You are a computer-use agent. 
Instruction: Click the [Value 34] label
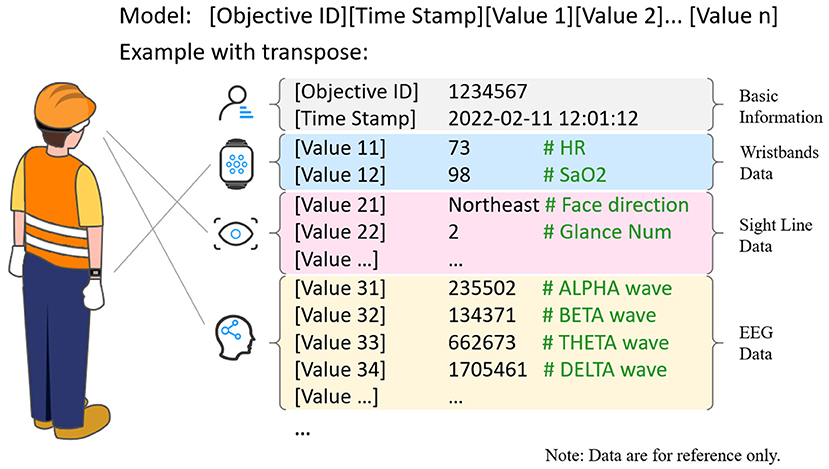(x=340, y=370)
